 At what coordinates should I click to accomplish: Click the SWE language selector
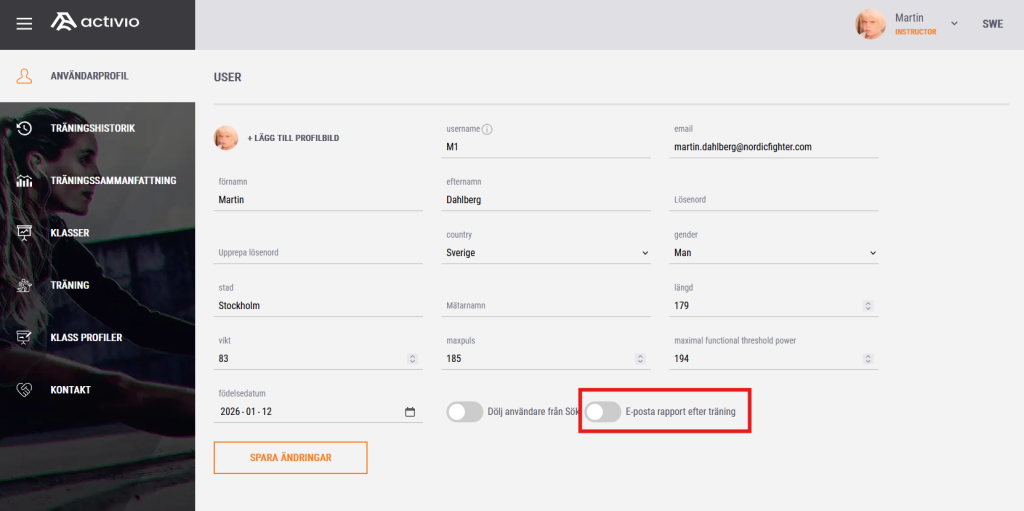point(992,24)
